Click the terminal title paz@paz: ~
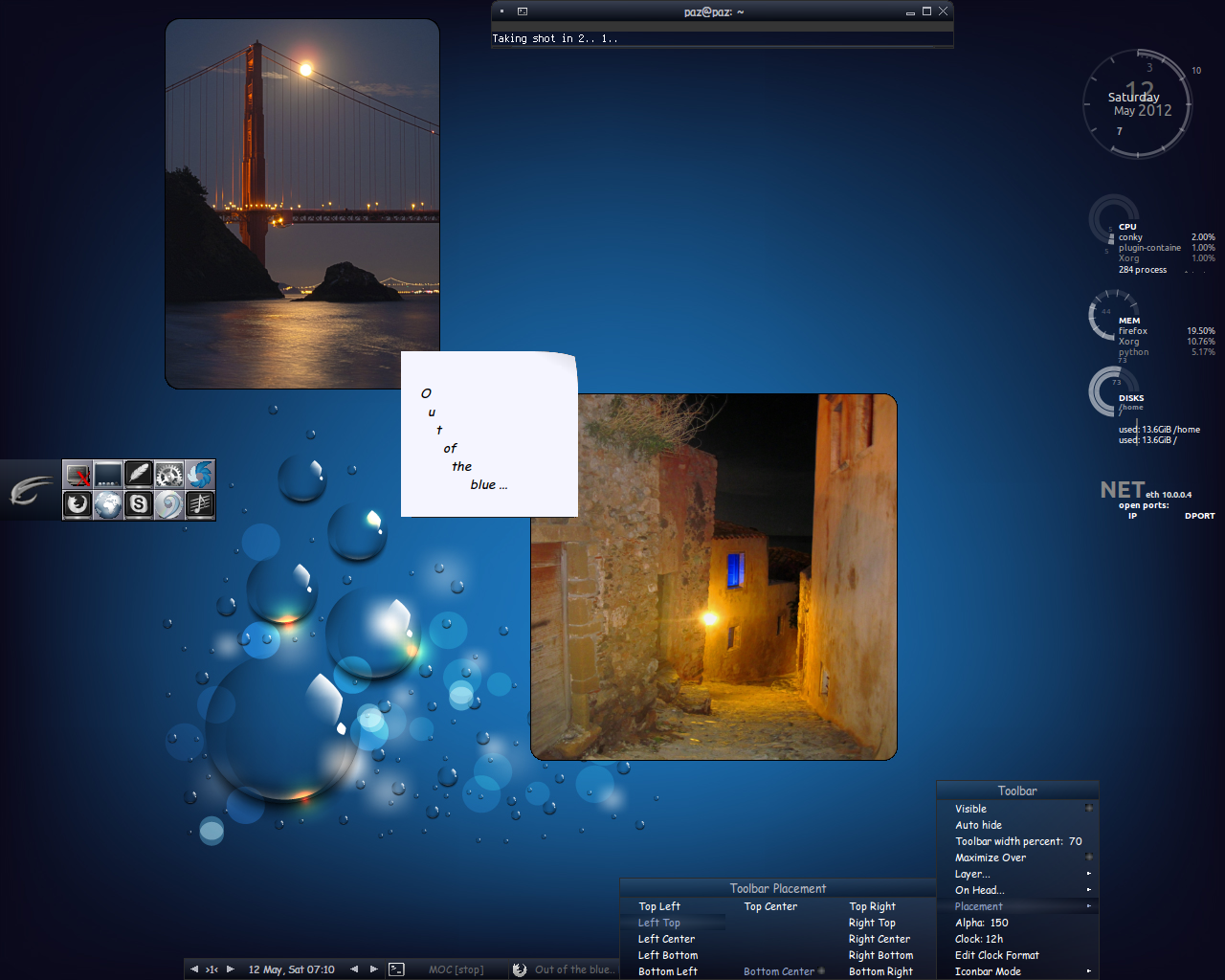1225x980 pixels. (714, 12)
